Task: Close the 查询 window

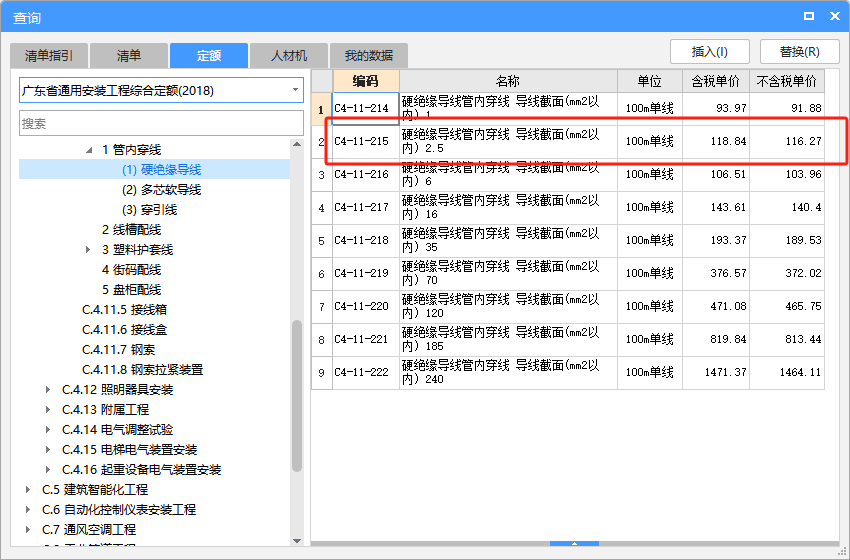Action: coord(835,16)
